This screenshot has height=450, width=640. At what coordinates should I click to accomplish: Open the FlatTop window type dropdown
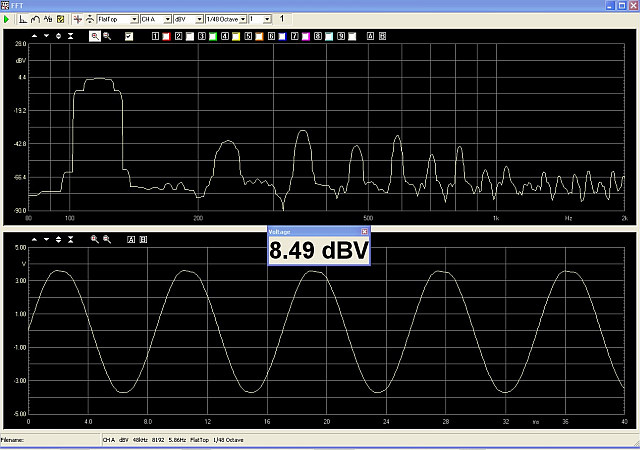(134, 19)
